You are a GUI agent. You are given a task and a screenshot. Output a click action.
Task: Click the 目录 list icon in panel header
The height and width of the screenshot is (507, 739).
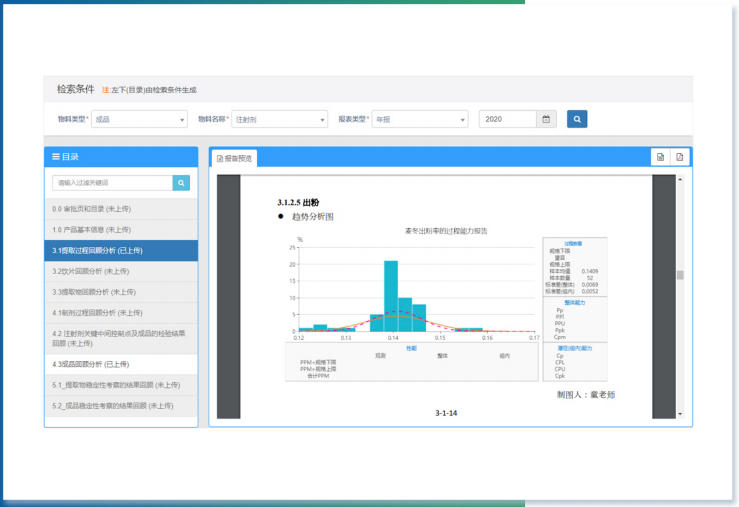56,157
